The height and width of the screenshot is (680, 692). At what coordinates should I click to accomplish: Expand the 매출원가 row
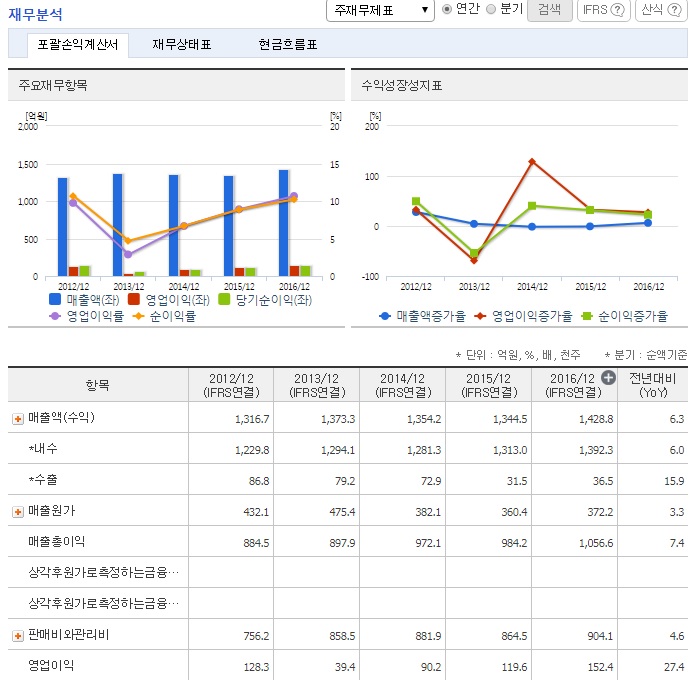point(18,511)
